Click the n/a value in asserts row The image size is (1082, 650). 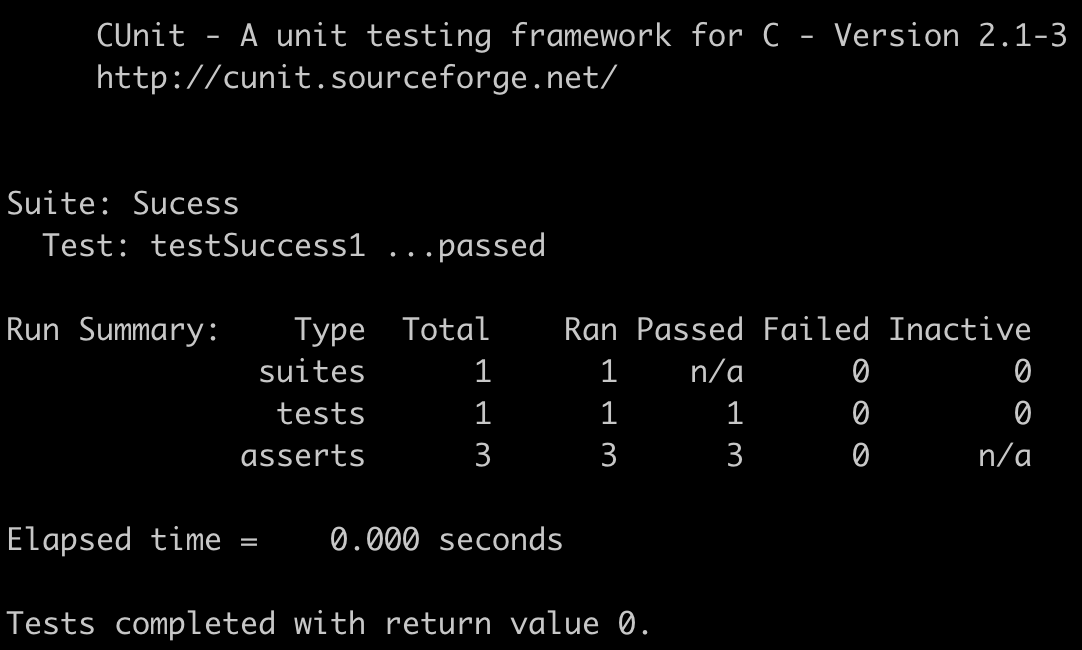pos(1005,456)
